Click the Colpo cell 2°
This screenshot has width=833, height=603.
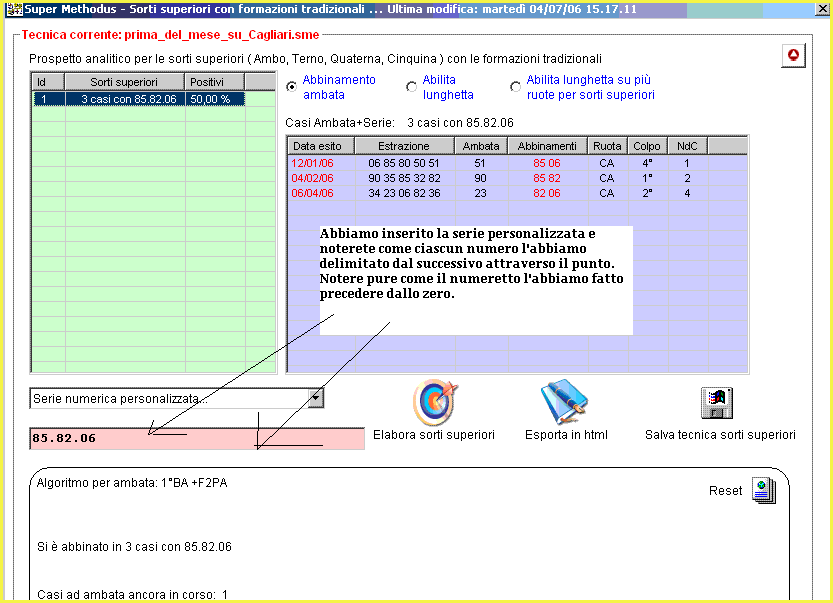[647, 193]
